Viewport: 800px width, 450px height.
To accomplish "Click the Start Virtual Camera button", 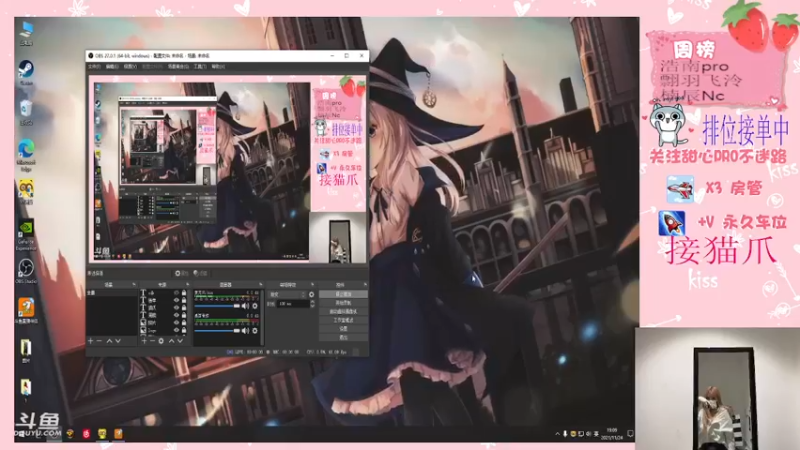I will point(343,312).
